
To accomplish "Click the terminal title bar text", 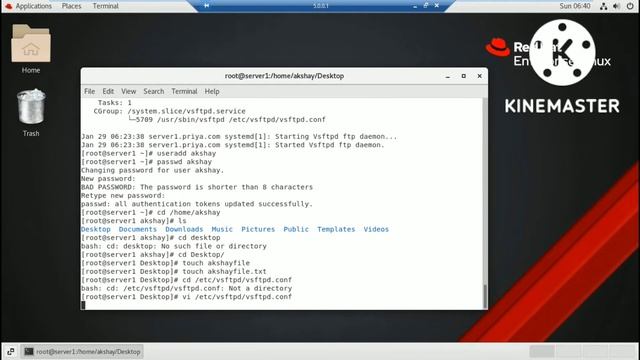I will 284,76.
